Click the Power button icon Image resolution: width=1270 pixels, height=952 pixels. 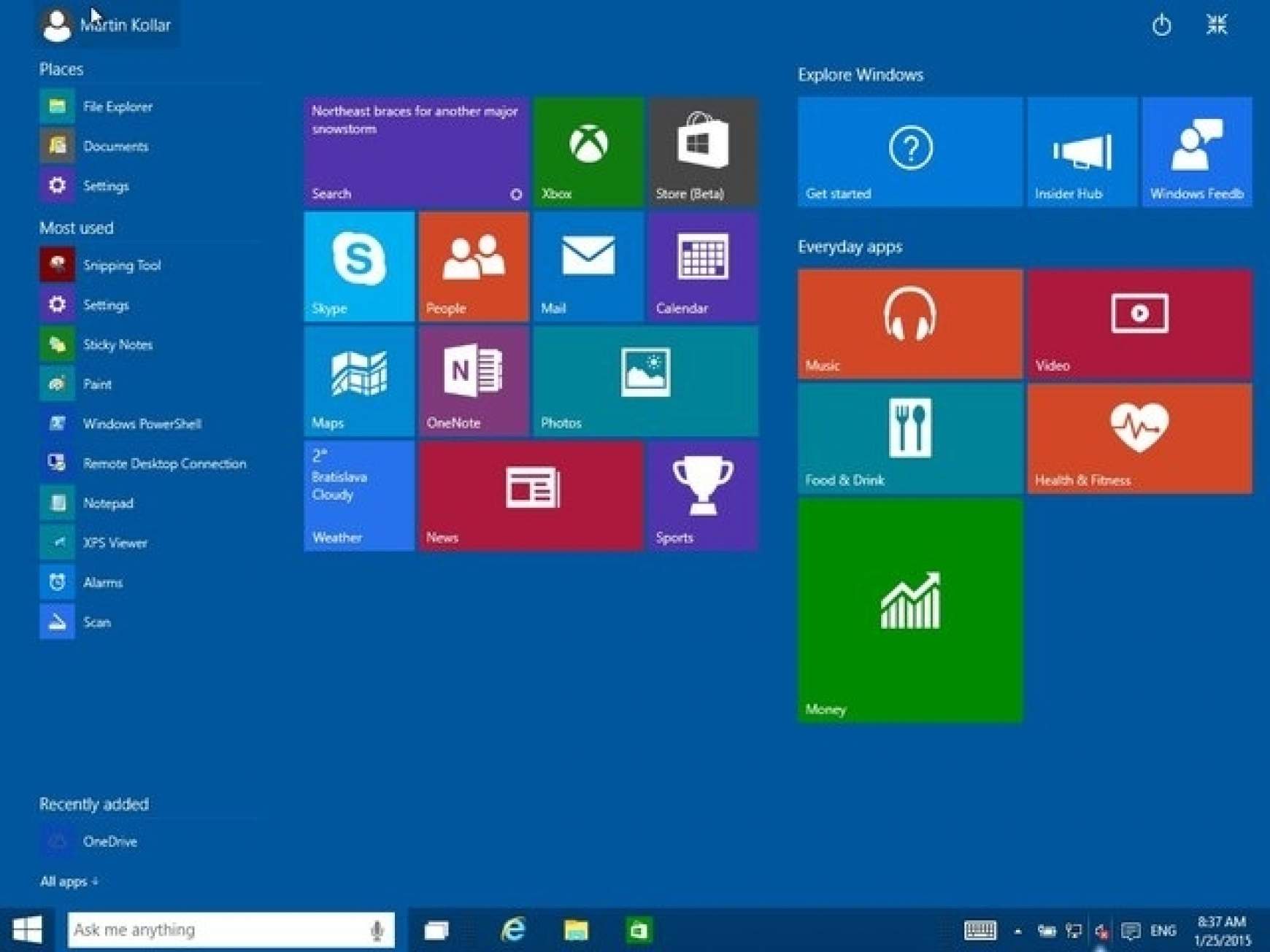click(1161, 26)
